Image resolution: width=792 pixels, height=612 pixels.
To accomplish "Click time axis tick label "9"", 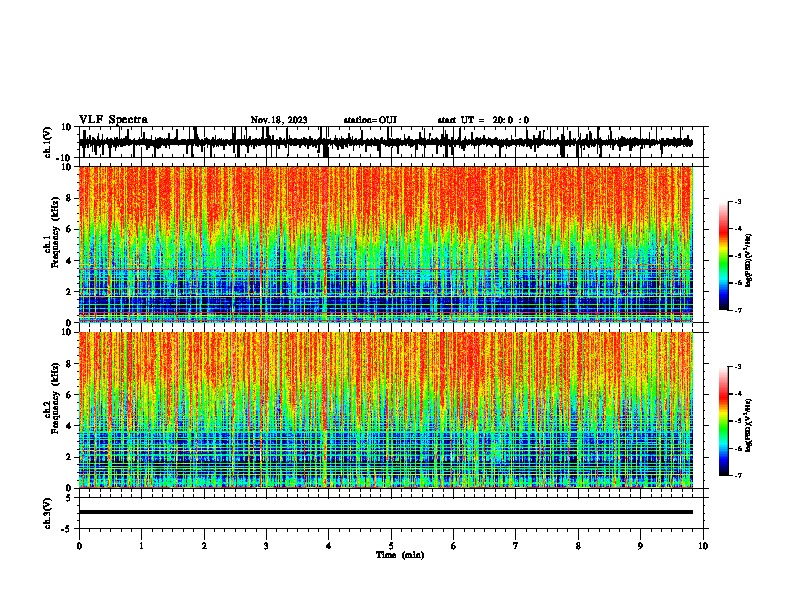I will tap(640, 546).
